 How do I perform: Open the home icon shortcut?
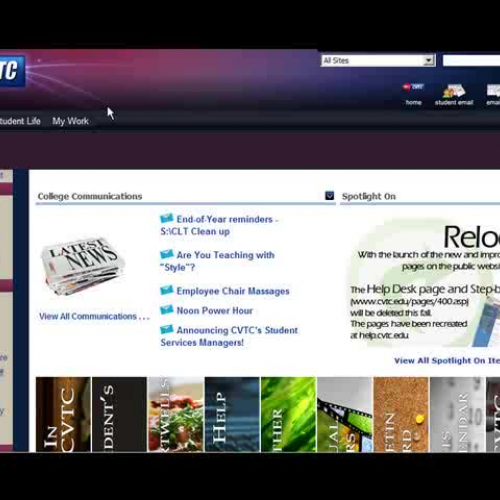coord(413,94)
